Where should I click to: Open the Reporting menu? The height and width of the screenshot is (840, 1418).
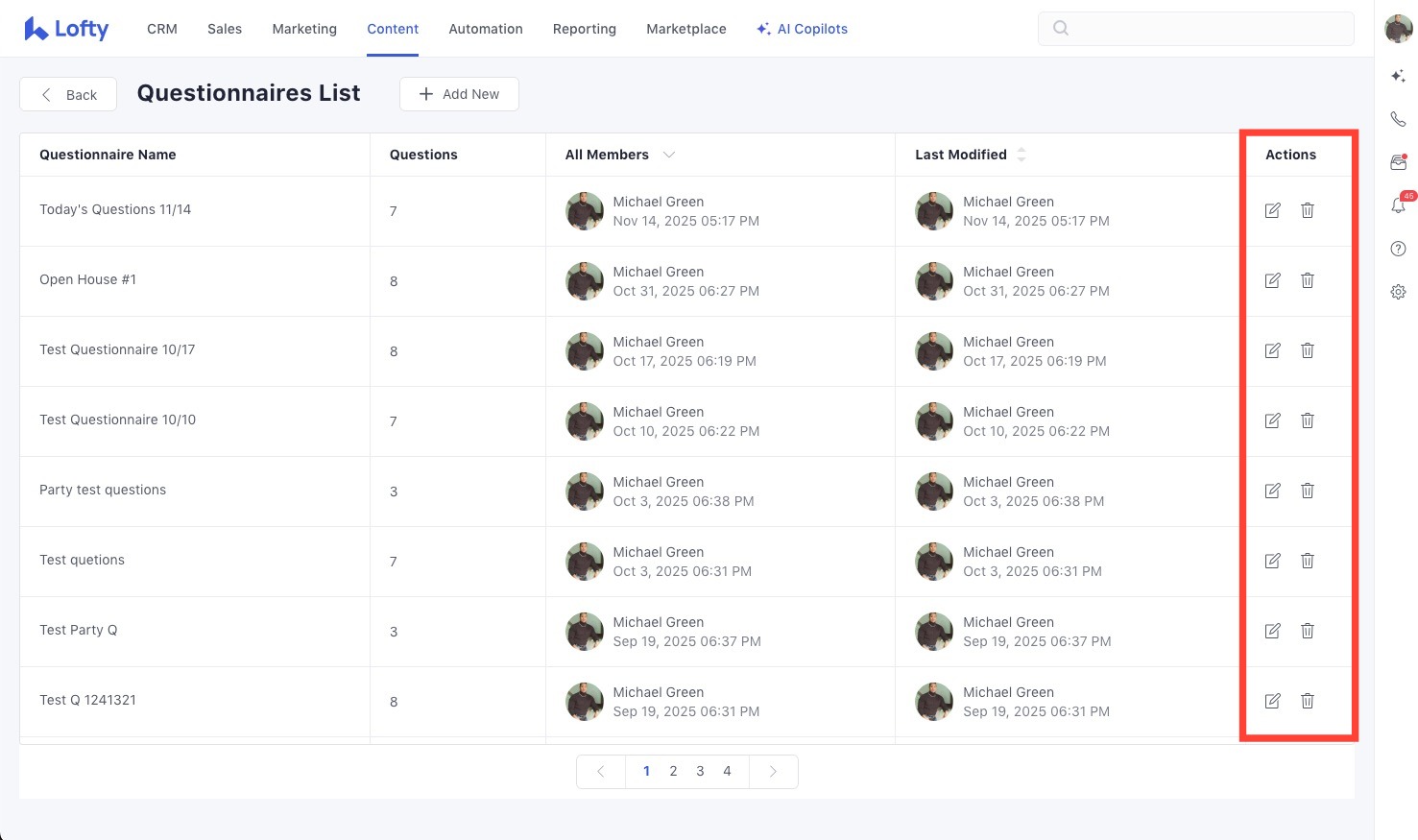point(584,29)
